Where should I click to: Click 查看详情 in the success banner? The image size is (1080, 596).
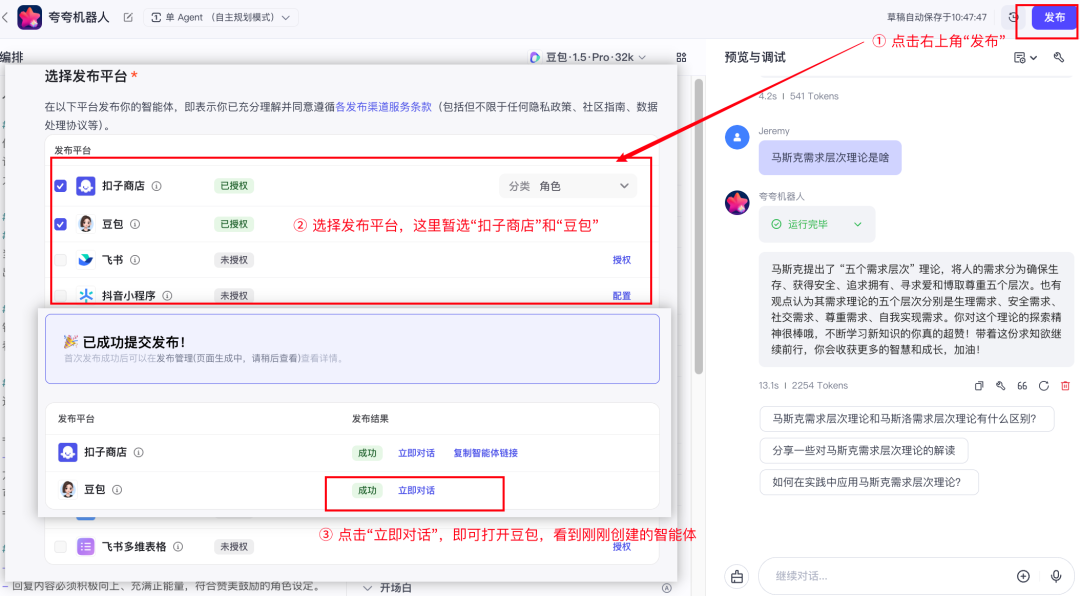pos(320,358)
